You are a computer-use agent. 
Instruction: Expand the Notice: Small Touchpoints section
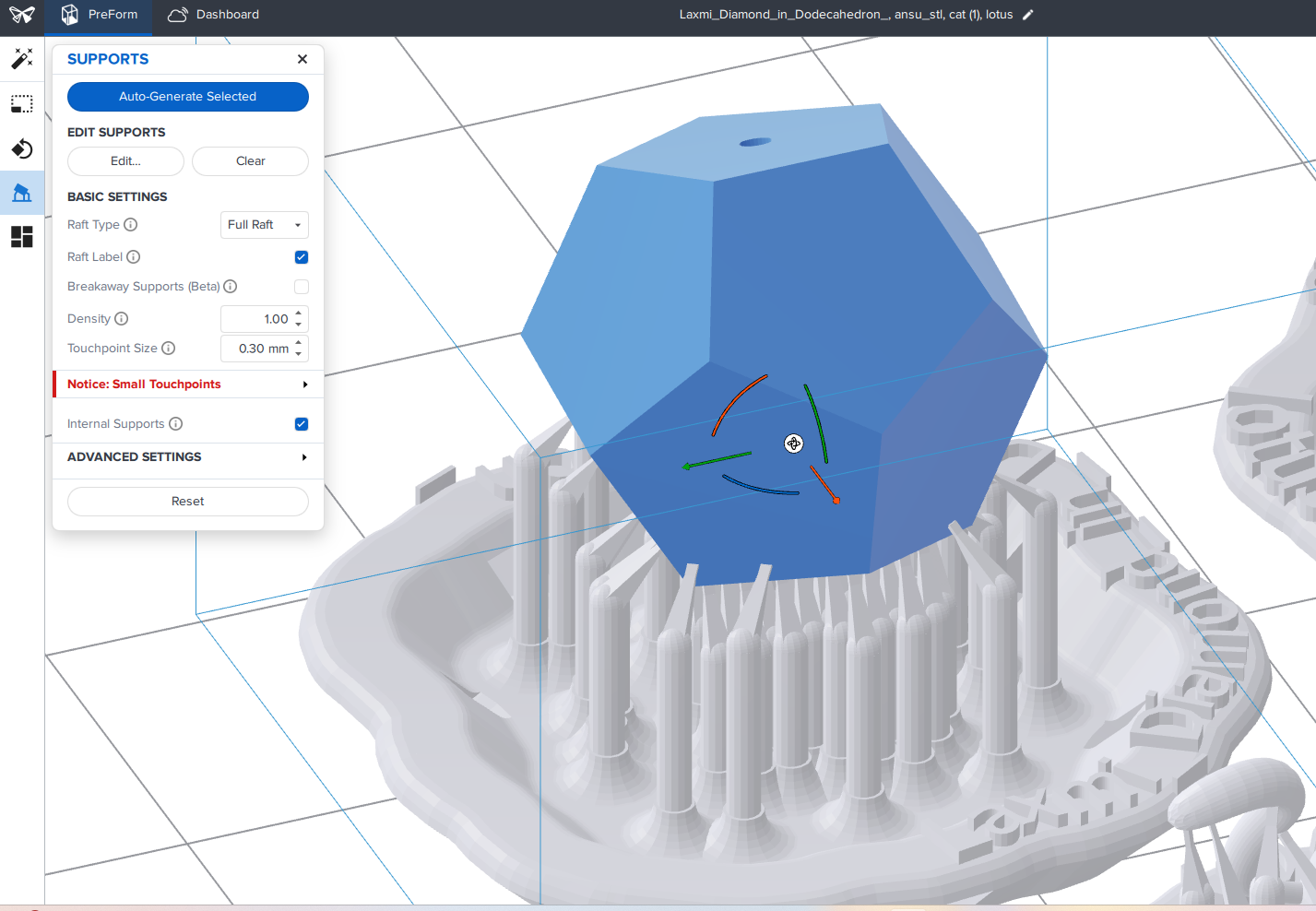(188, 385)
